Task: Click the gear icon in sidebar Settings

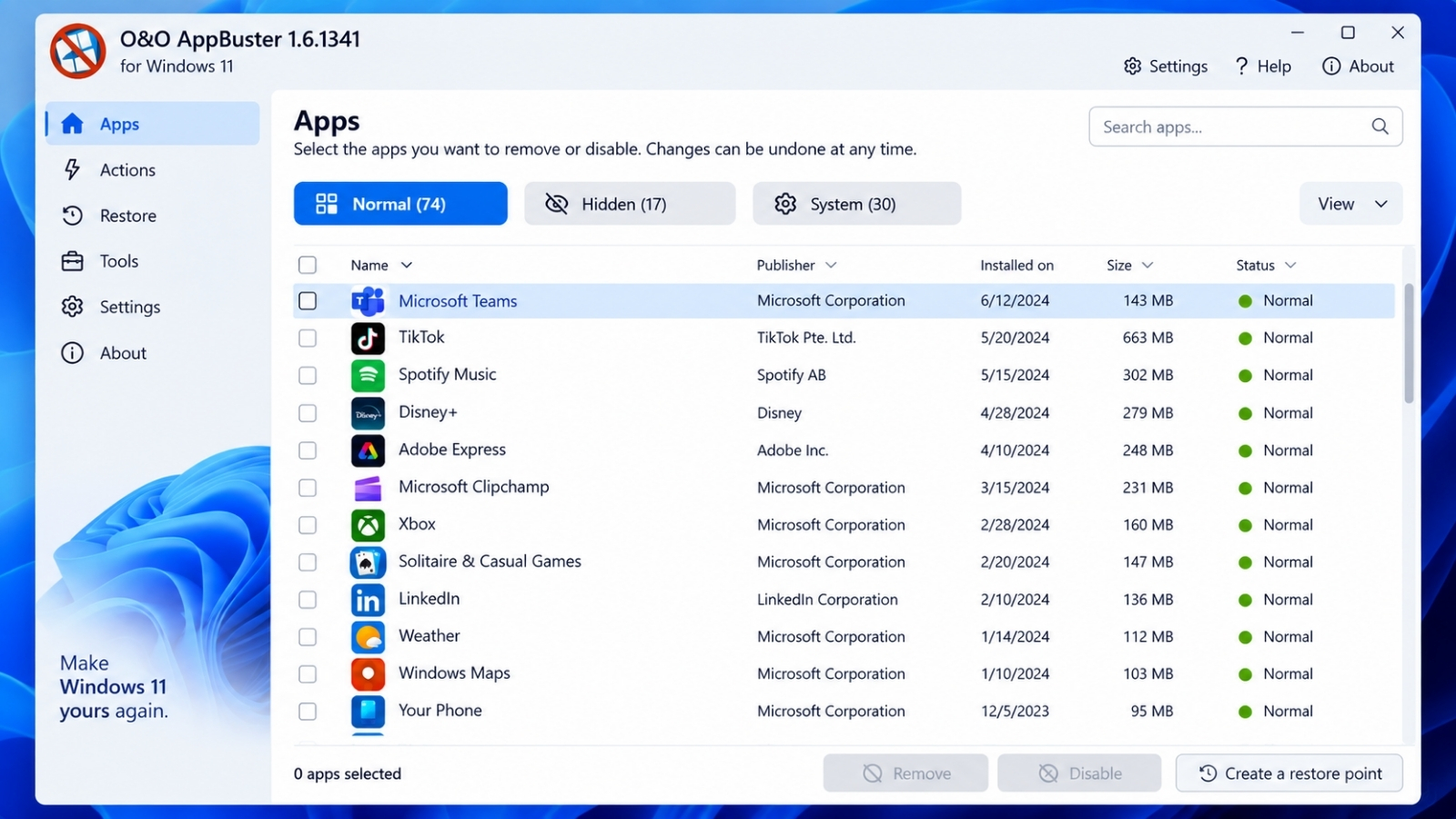Action: (x=72, y=307)
